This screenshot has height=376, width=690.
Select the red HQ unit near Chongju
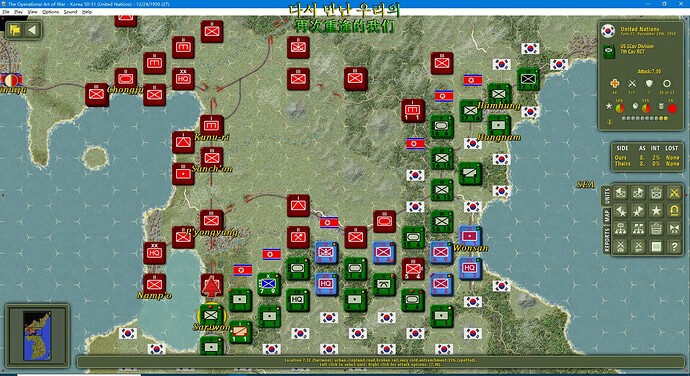[183, 79]
